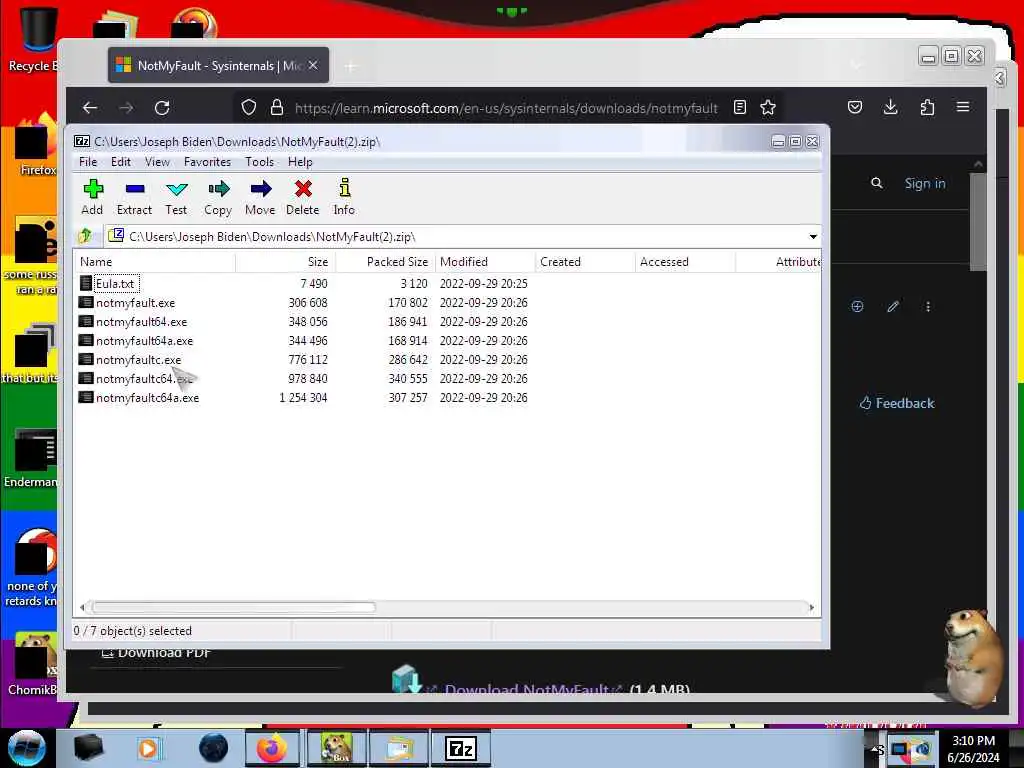Sort by the Packed Size column header
The width and height of the screenshot is (1024, 768).
(385, 262)
